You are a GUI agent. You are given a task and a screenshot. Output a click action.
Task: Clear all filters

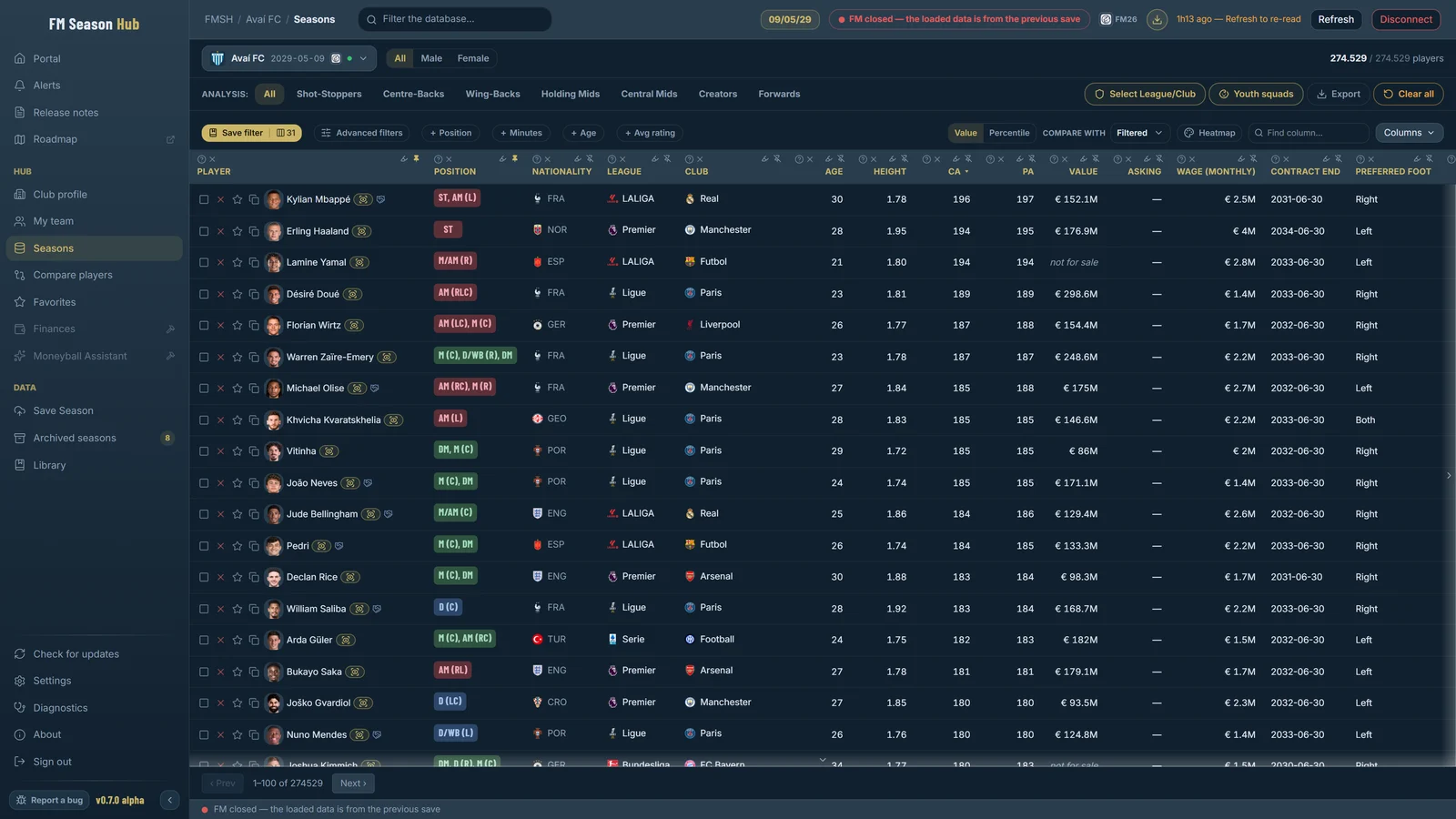click(x=1408, y=94)
